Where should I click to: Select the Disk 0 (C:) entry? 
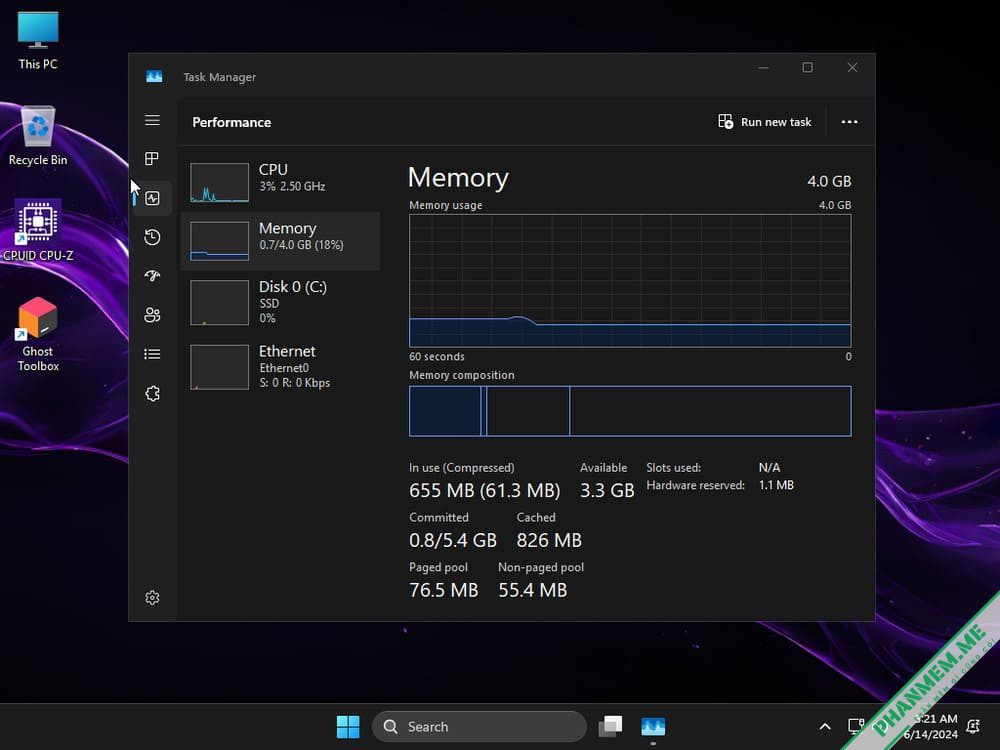[281, 302]
